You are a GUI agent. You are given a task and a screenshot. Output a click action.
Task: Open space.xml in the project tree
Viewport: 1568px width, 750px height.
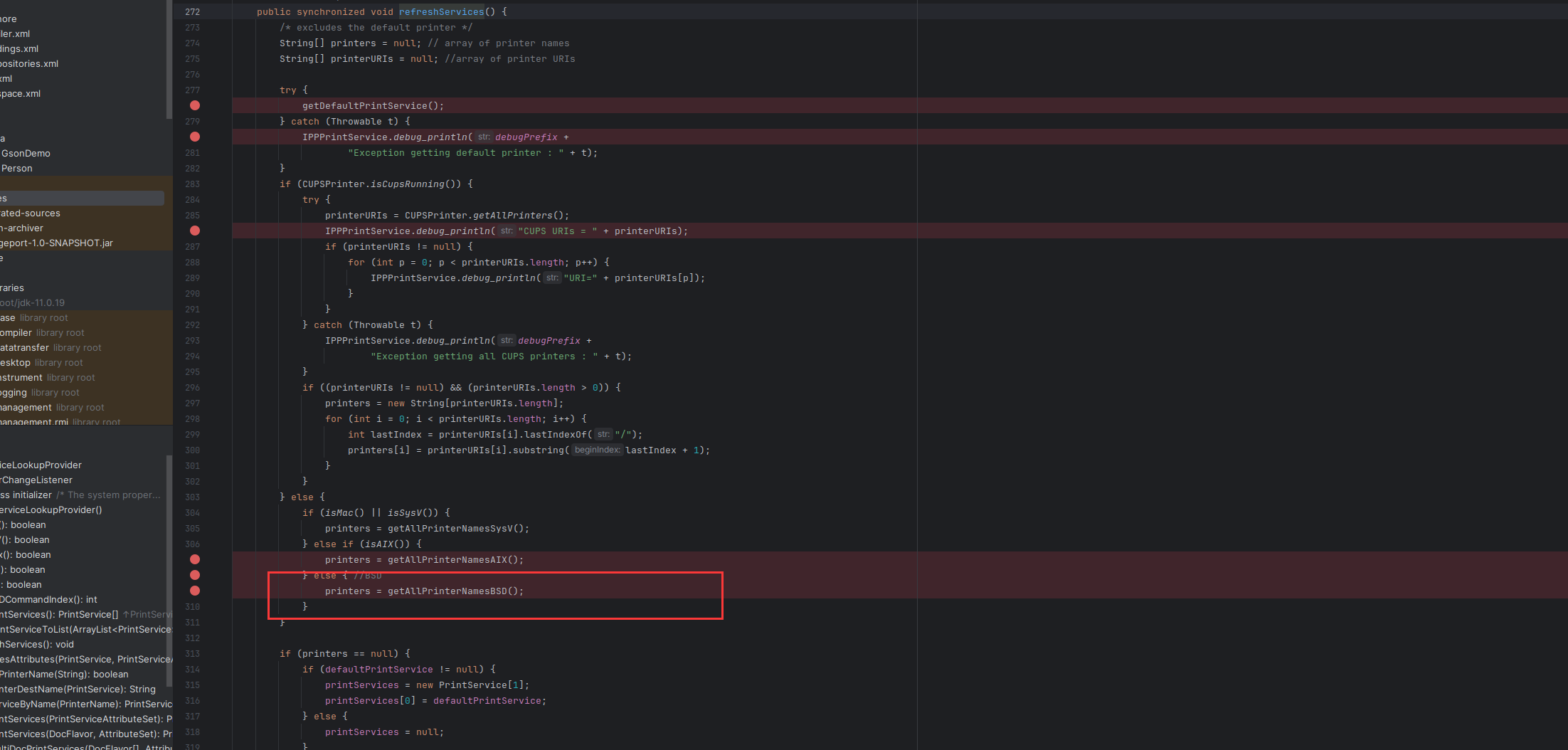click(x=21, y=93)
